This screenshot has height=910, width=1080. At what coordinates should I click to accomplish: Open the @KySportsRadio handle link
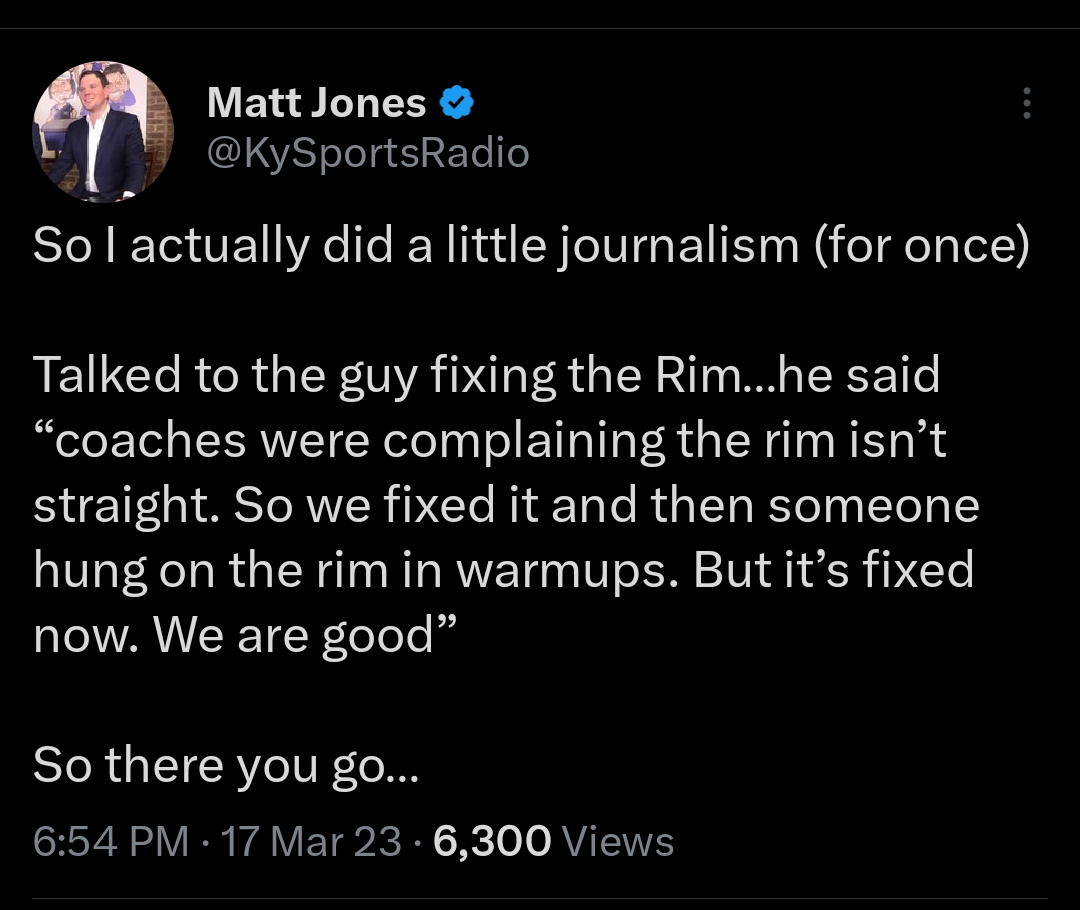(x=367, y=153)
